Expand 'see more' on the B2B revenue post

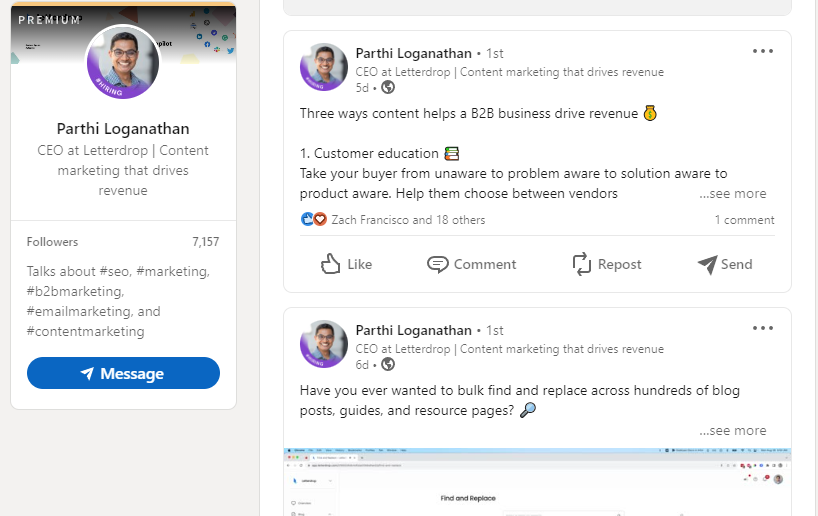point(733,194)
